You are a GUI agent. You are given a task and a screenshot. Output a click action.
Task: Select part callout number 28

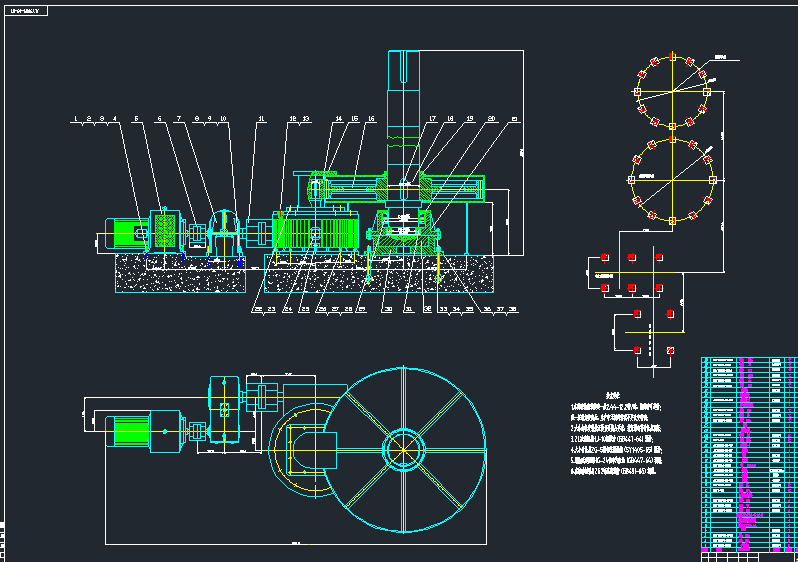[348, 309]
